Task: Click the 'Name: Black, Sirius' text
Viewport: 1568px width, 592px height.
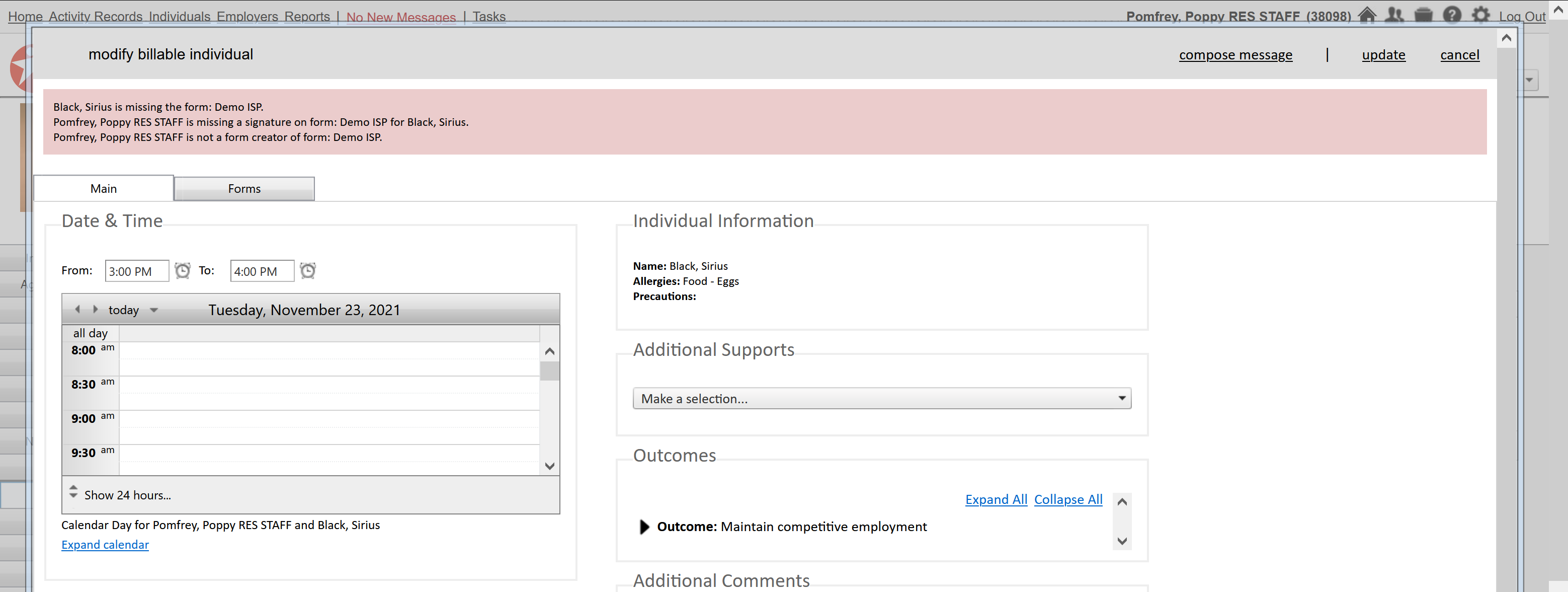Action: 680,266
